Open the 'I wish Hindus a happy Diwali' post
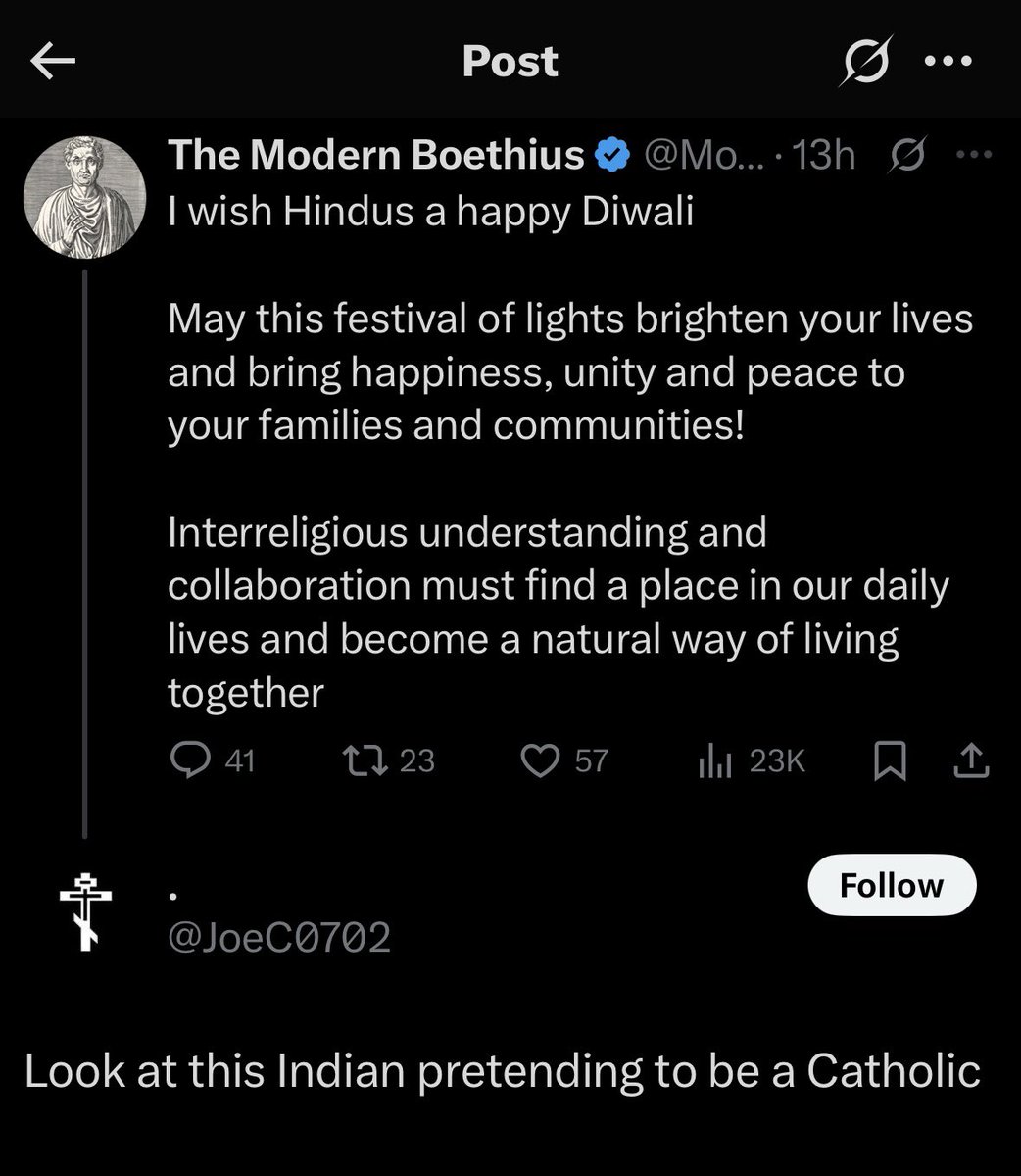This screenshot has height=1176, width=1021. 431,213
